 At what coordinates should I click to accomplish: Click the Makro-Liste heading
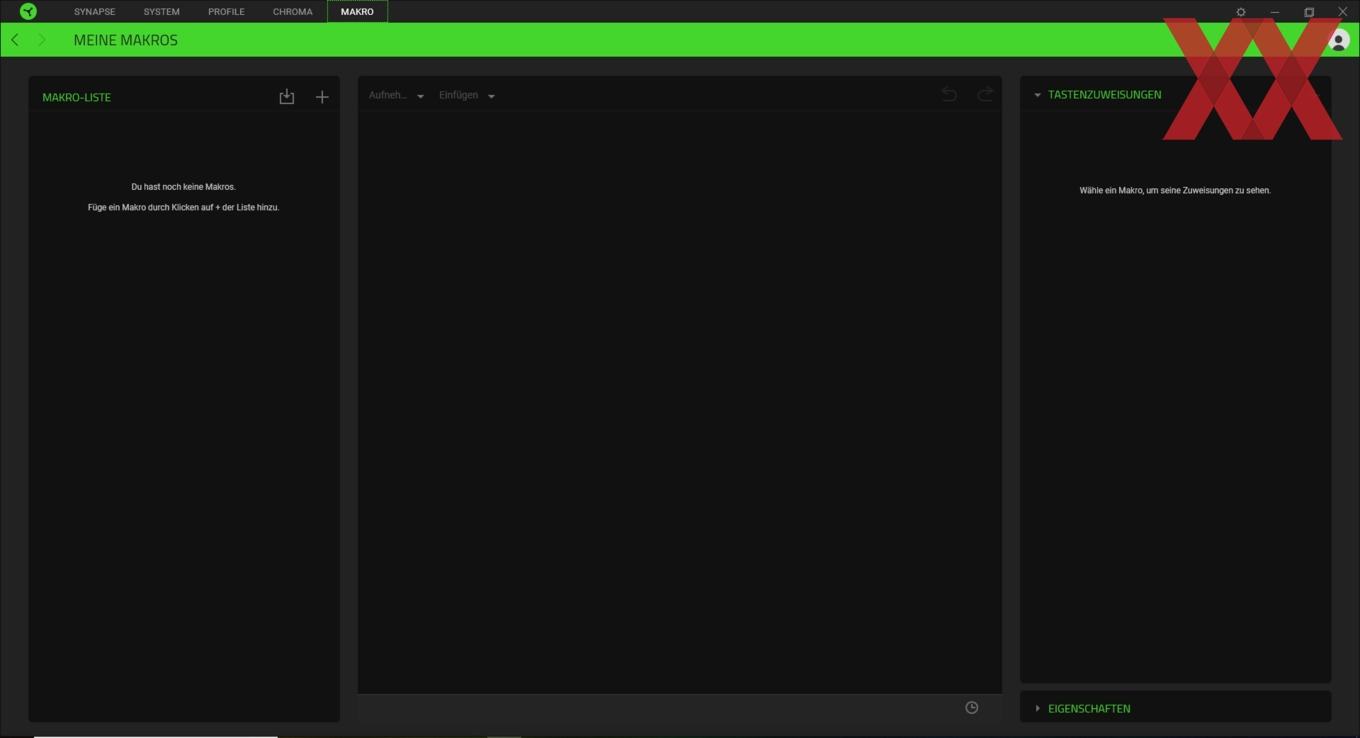point(76,97)
